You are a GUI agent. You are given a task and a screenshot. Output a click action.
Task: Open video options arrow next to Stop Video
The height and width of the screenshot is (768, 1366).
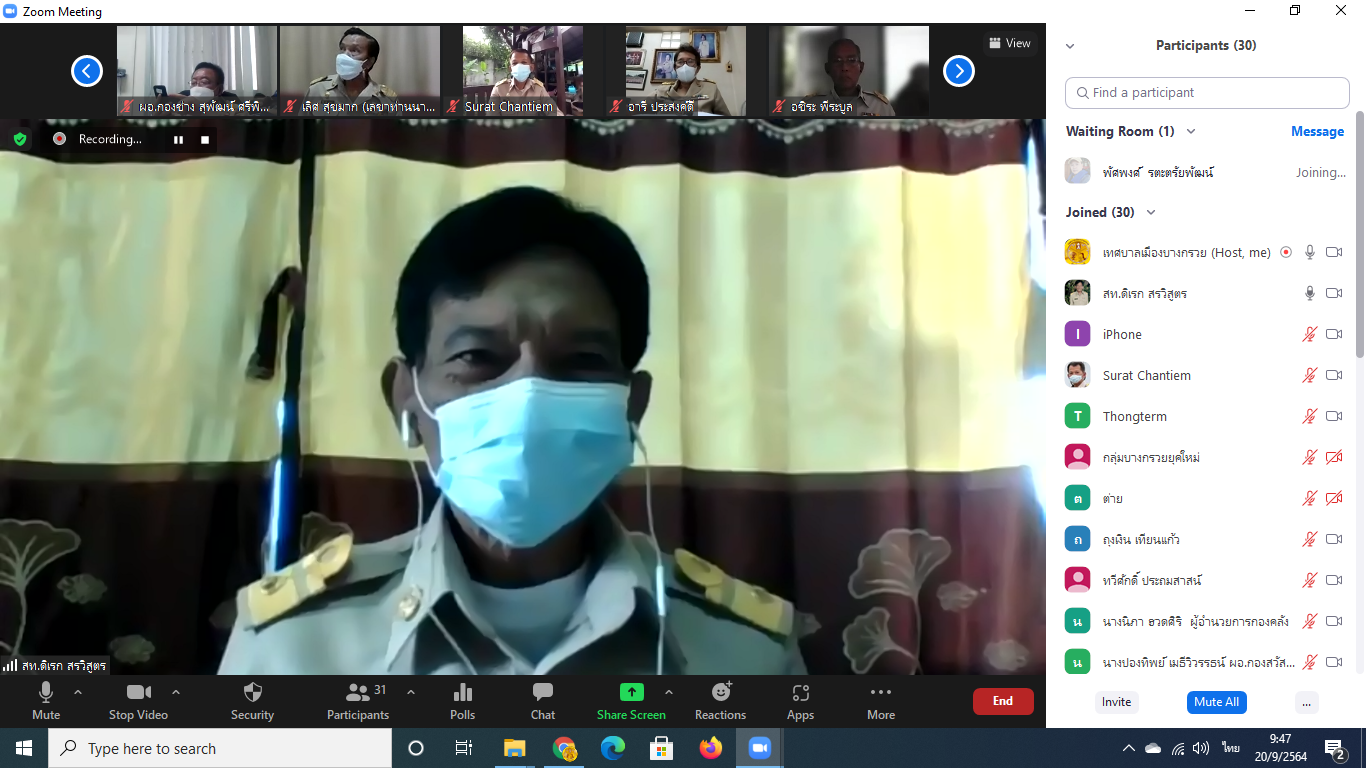click(176, 692)
